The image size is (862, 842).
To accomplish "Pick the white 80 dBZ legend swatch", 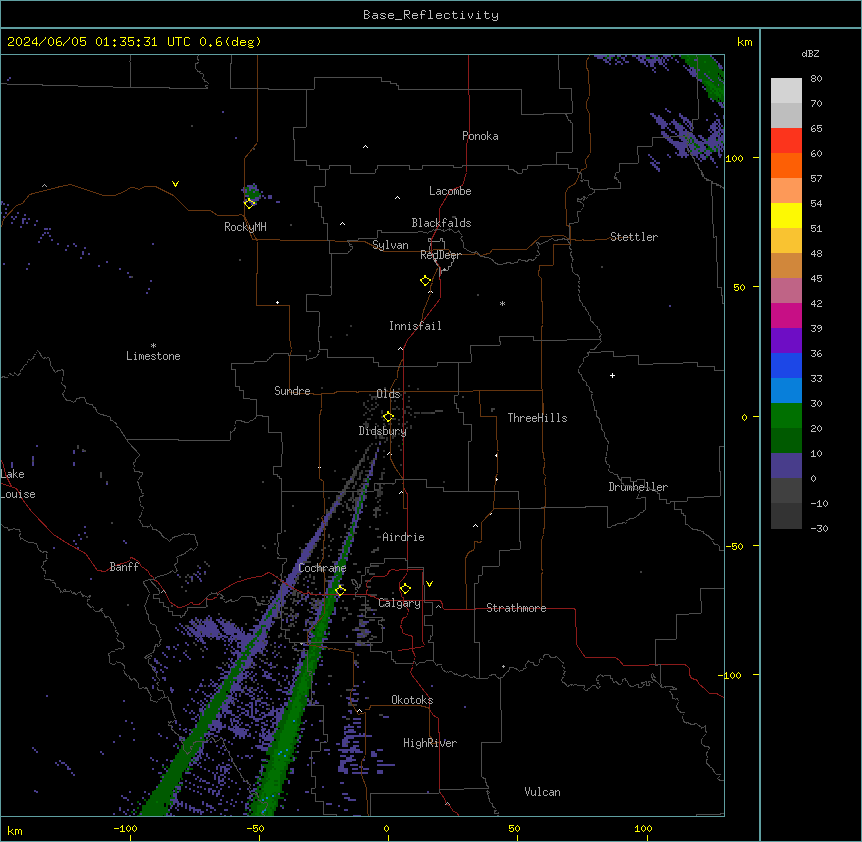I will click(786, 91).
